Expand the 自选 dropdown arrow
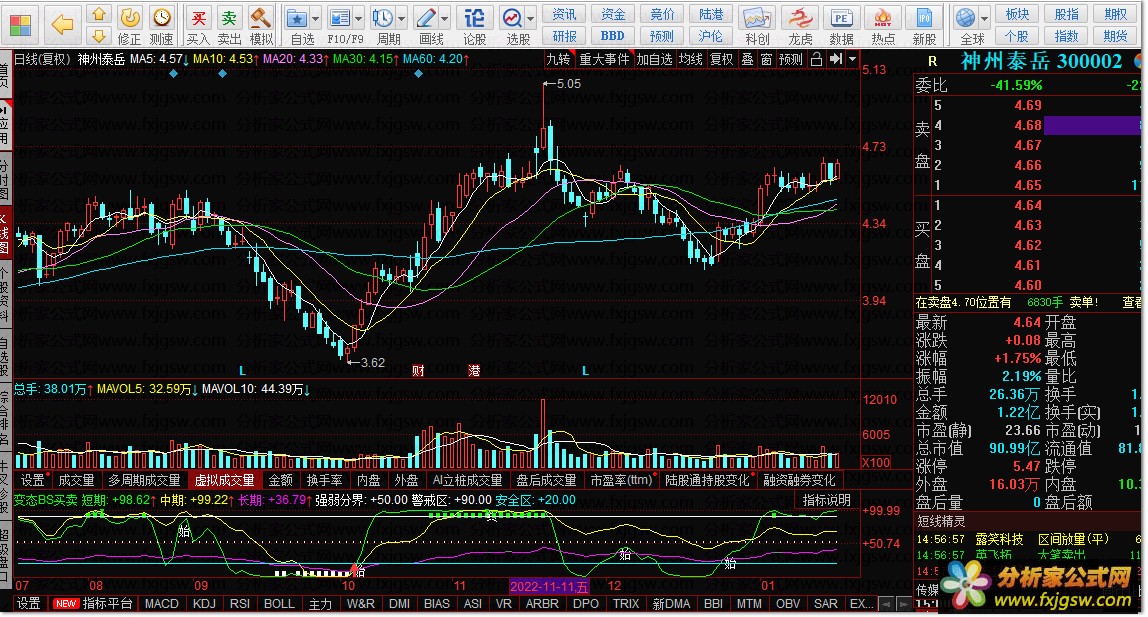This screenshot has width=1148, height=617. click(316, 18)
